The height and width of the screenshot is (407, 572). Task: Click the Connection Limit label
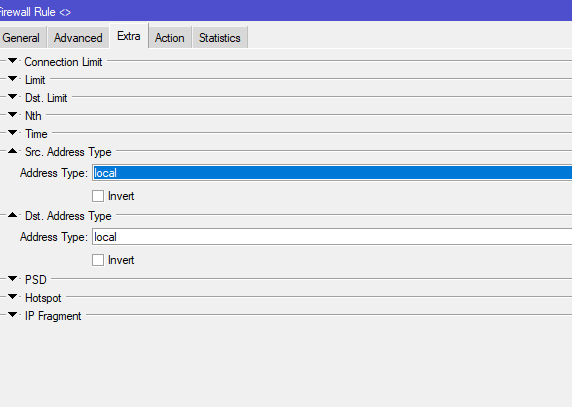[63, 62]
